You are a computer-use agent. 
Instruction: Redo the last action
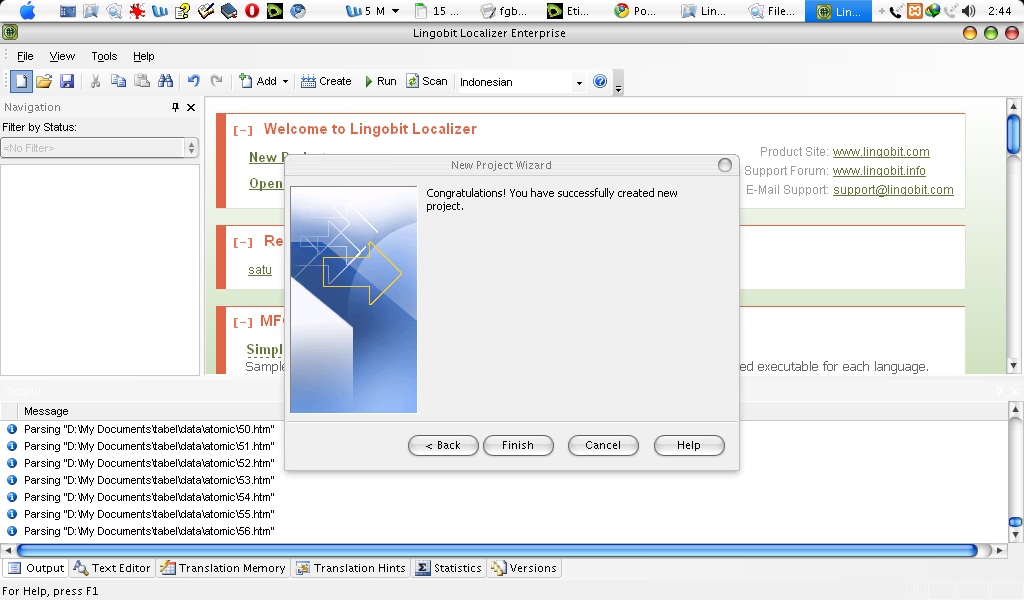(216, 82)
